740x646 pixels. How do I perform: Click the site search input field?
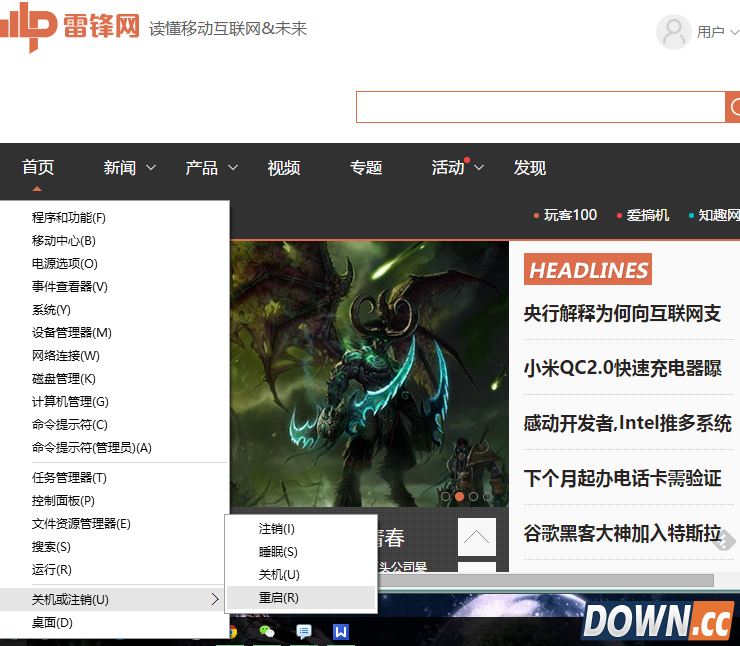(x=541, y=107)
